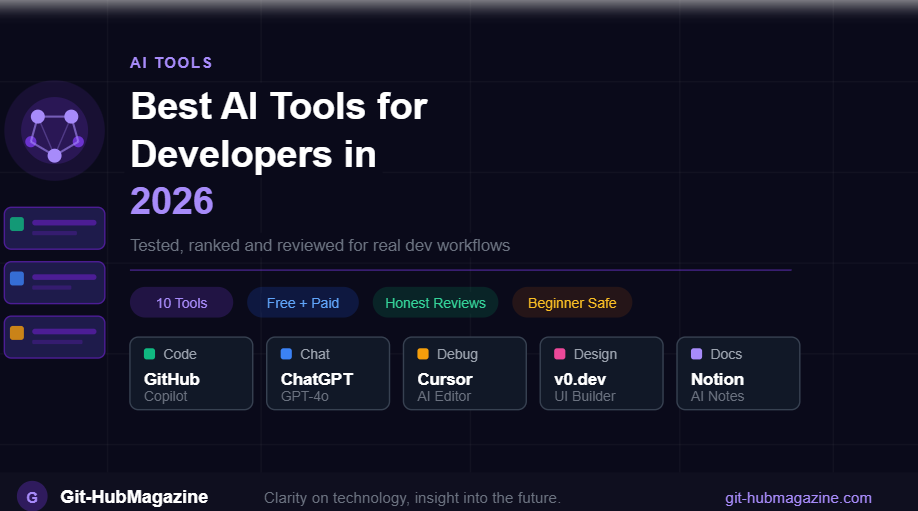This screenshot has width=918, height=511.
Task: Open the v0.dev UI Builder card
Action: (x=601, y=373)
